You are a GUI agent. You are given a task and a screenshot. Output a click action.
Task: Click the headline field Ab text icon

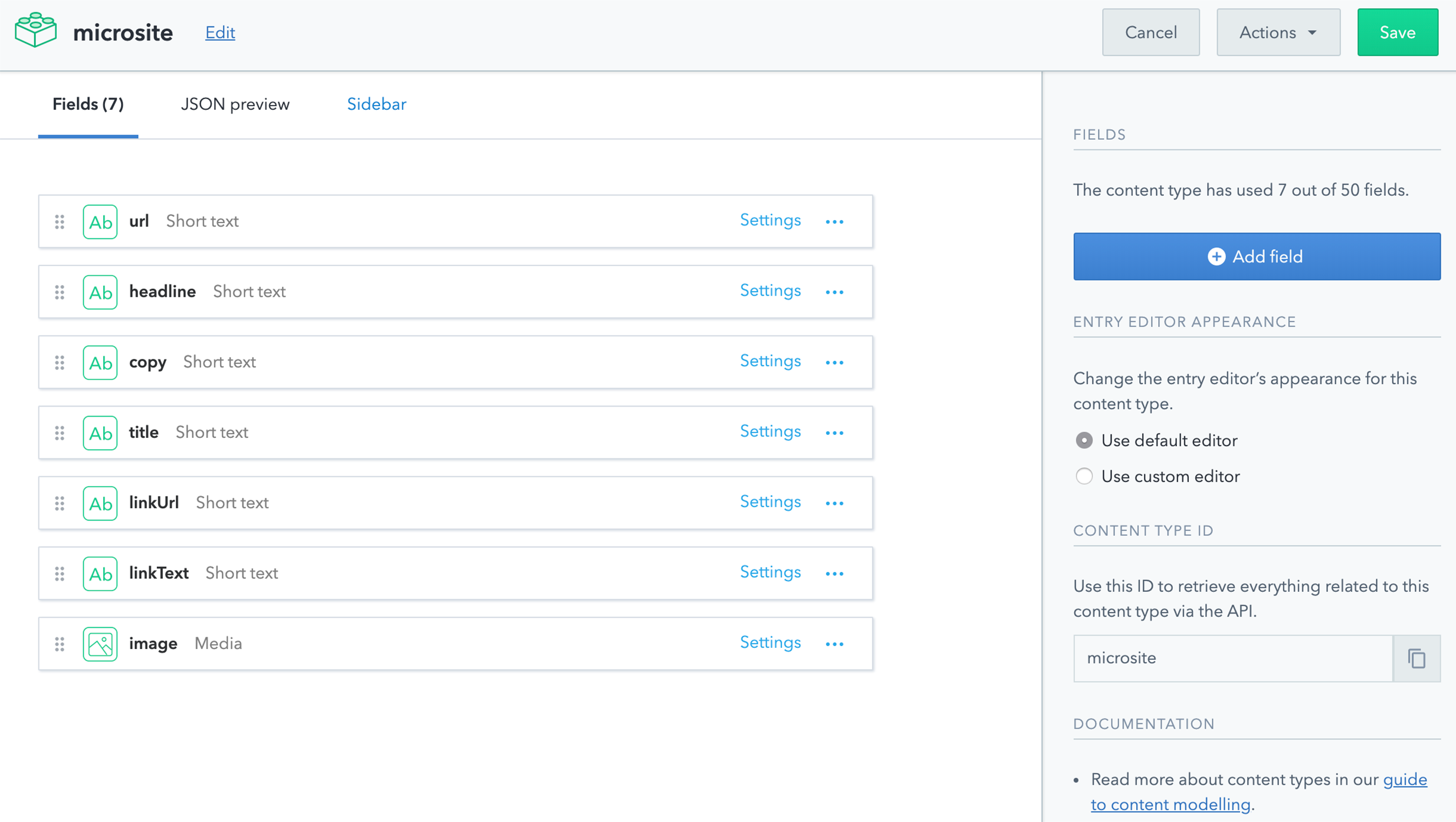pyautogui.click(x=100, y=292)
